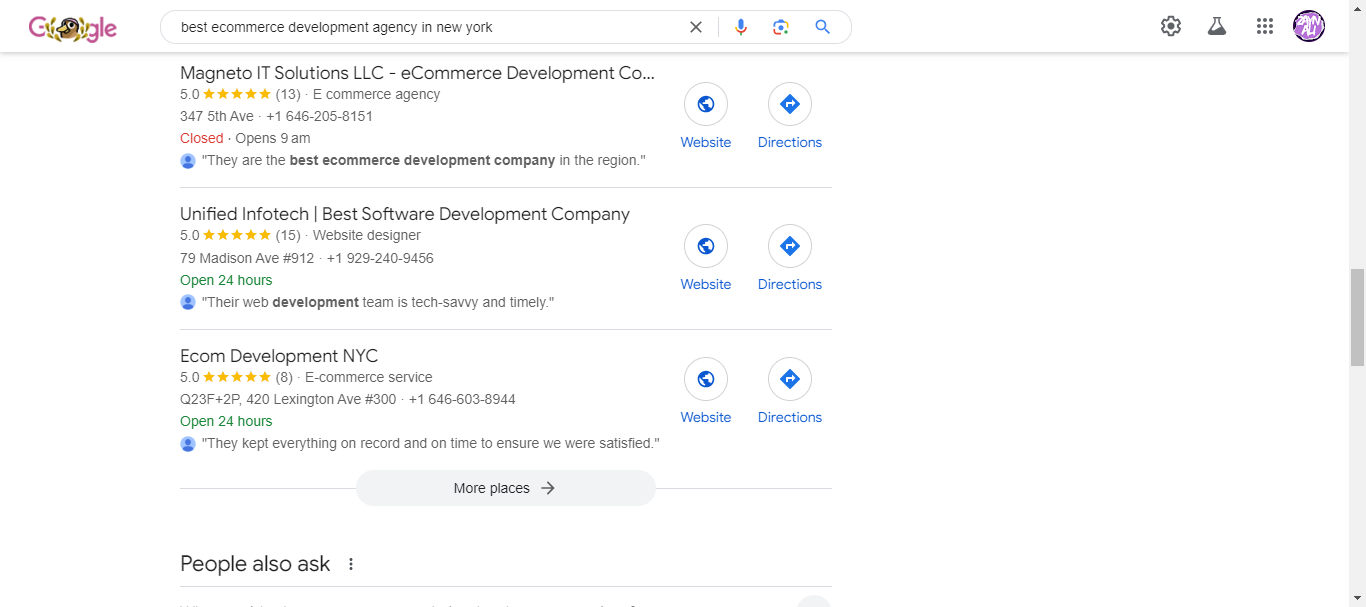
Task: Open Google Lens image search
Action: click(781, 27)
